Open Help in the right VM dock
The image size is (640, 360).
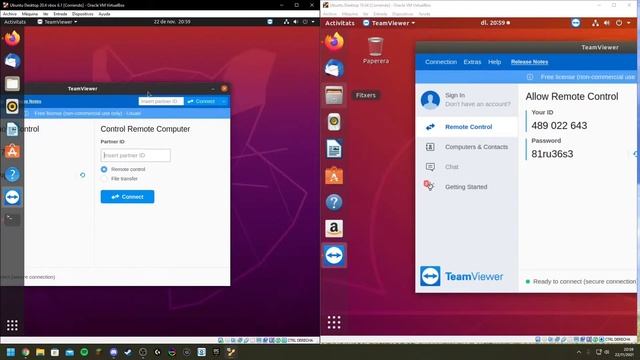point(334,202)
